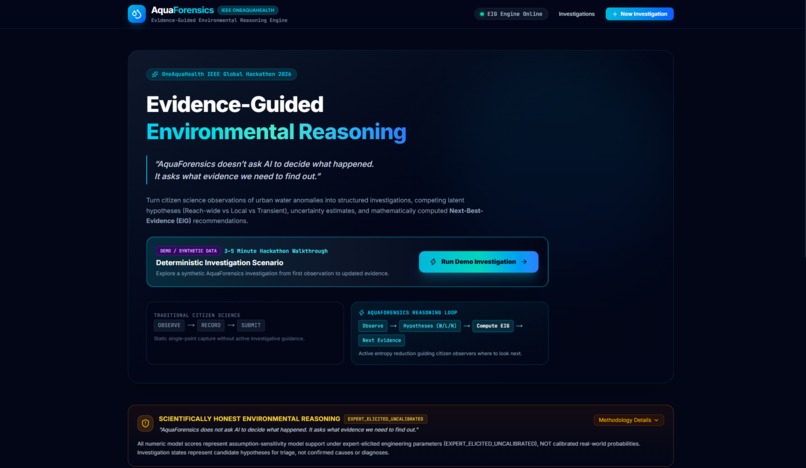This screenshot has width=806, height=468.
Task: Click the Hypotheses (W/L/N) chip
Action: [x=430, y=326]
